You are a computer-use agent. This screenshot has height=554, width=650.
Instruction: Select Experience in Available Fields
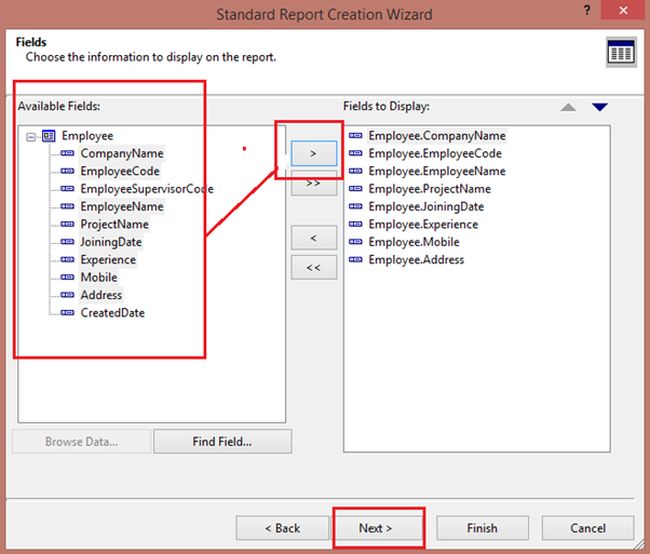(x=108, y=260)
